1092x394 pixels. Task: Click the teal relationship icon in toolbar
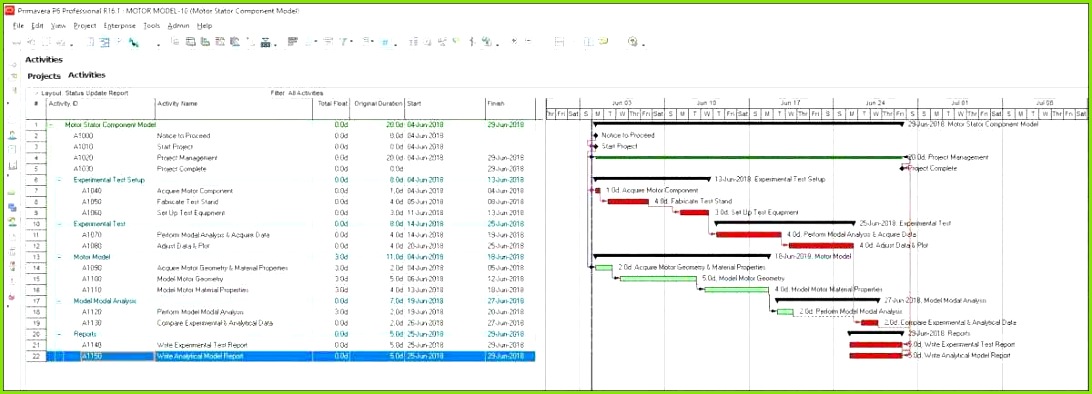[x=133, y=42]
